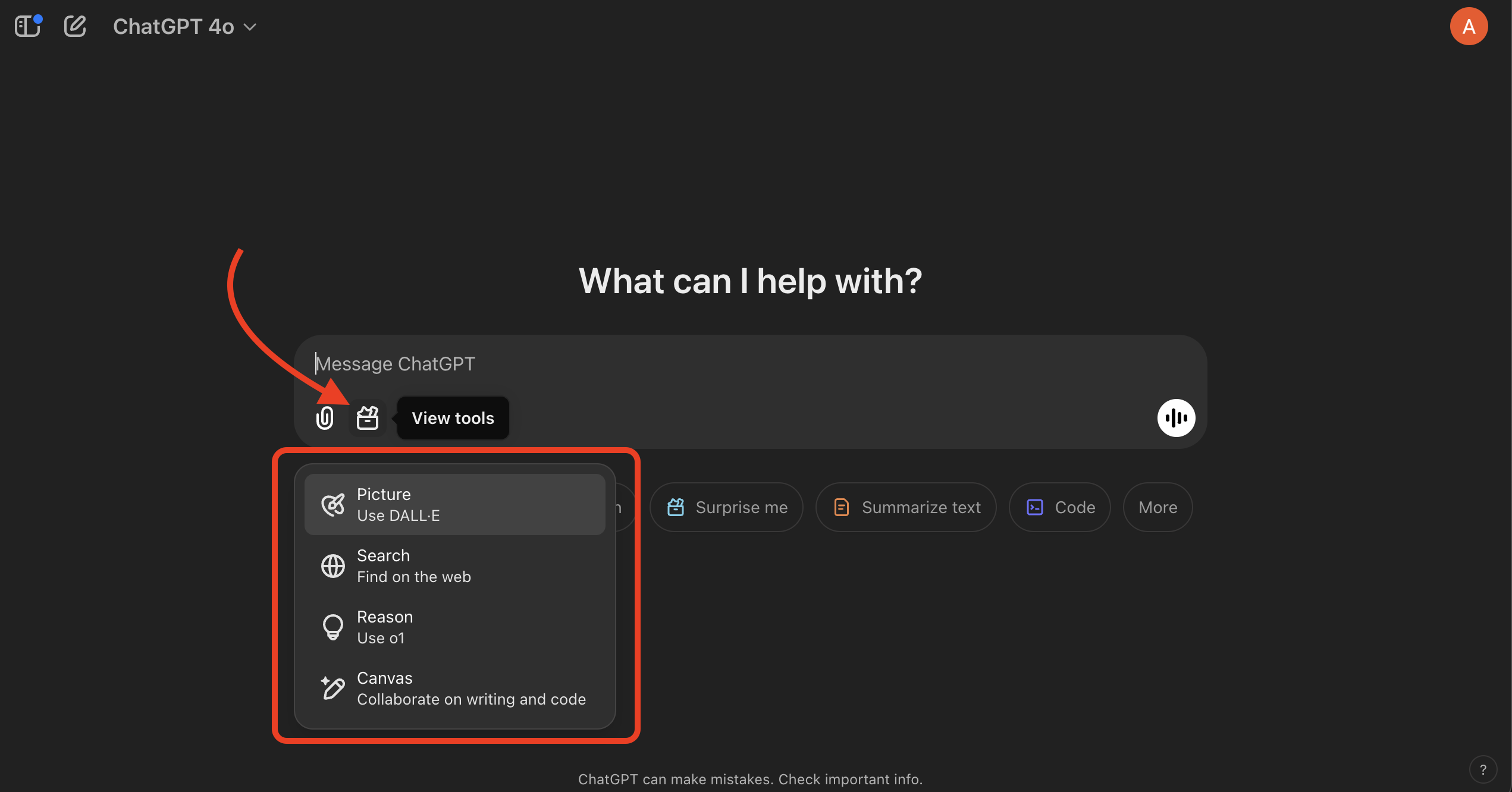Click the Reason lightbulb icon
Screen dimensions: 1512x792
click(x=333, y=627)
